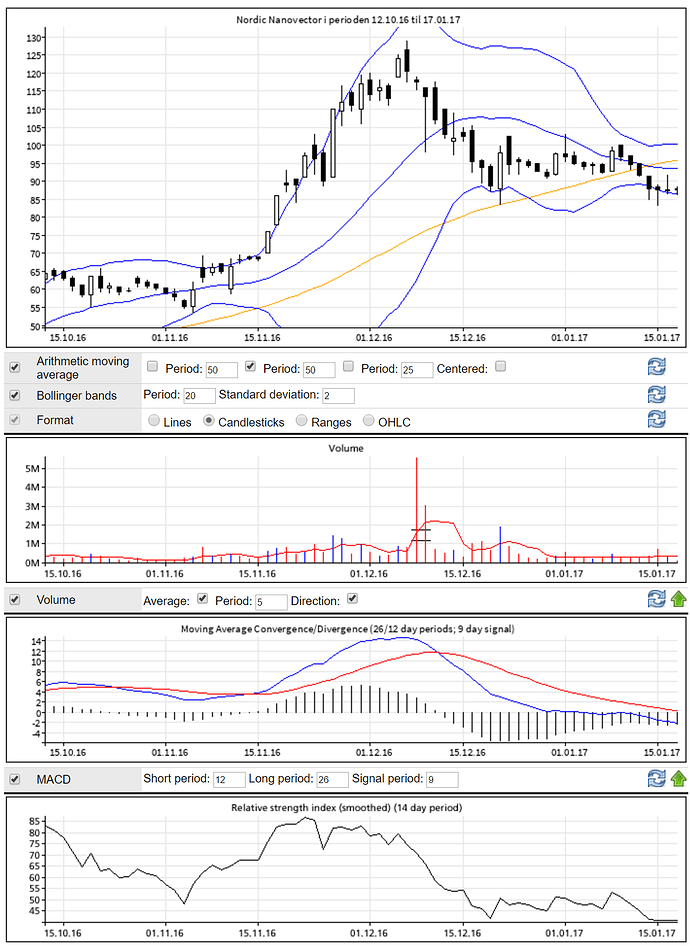Enable first moving average Period 50 checkbox
690x946 pixels.
tap(153, 366)
